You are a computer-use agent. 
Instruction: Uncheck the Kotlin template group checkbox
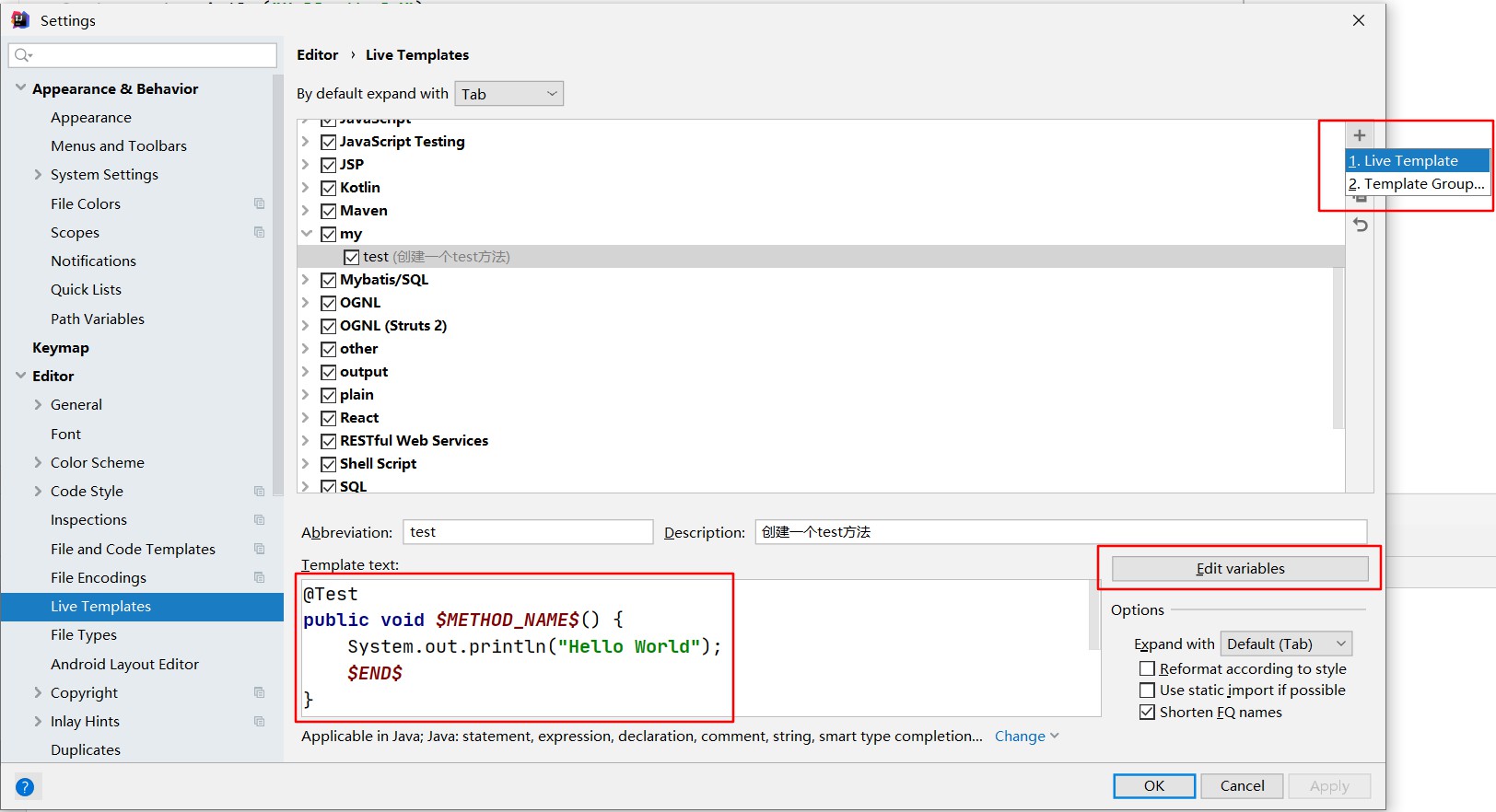pos(328,188)
